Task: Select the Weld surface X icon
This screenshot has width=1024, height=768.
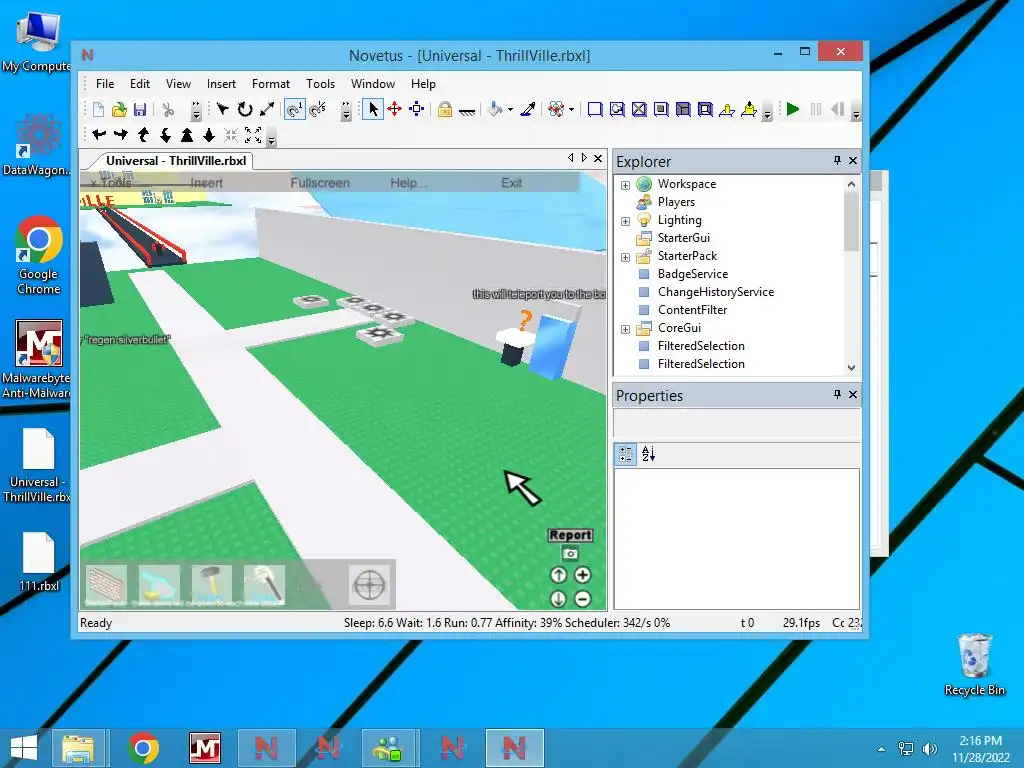Action: tap(639, 109)
